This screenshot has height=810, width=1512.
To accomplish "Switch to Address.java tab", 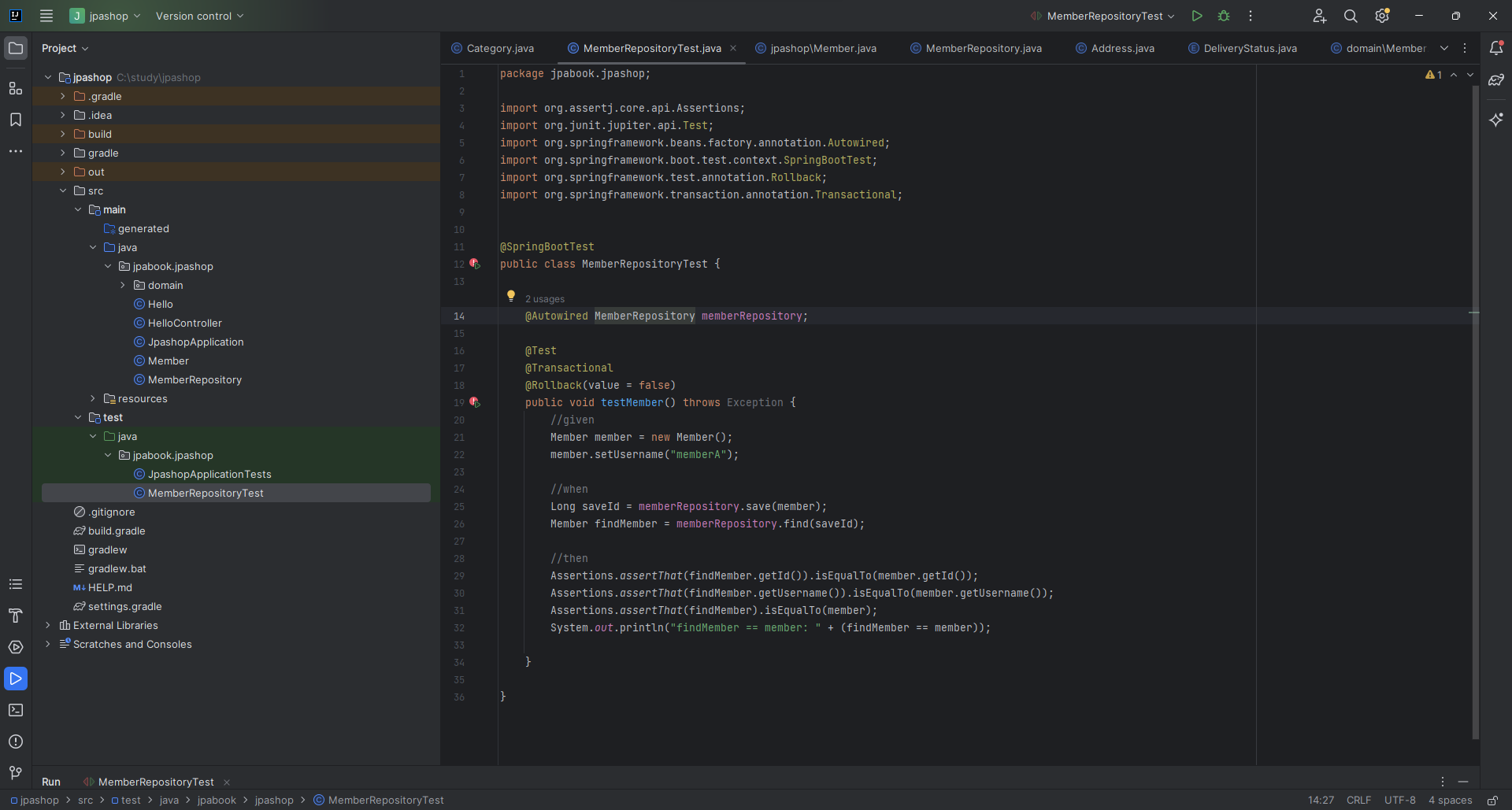I will pyautogui.click(x=1115, y=48).
